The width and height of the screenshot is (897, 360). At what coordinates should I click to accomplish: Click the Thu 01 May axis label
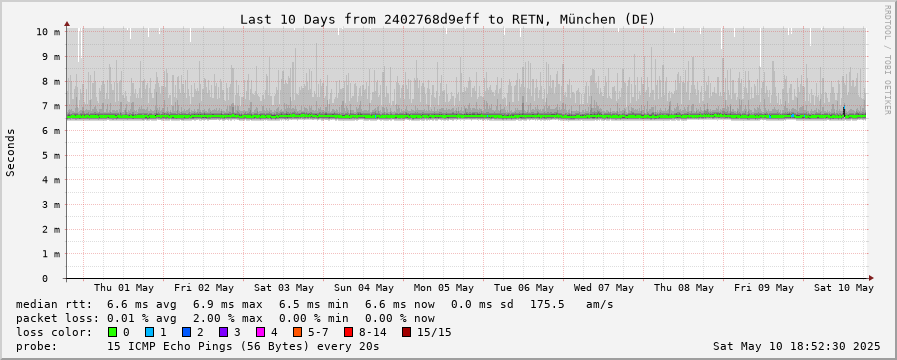coord(124,288)
